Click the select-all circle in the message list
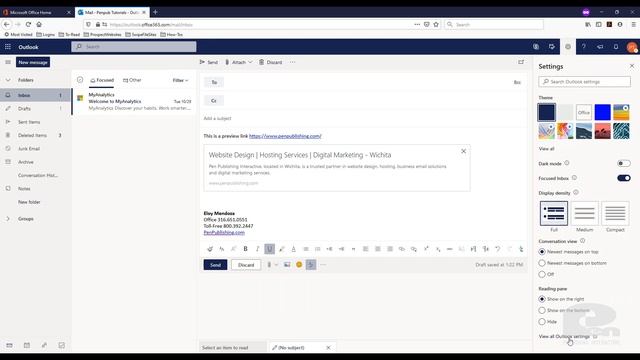 (x=80, y=80)
